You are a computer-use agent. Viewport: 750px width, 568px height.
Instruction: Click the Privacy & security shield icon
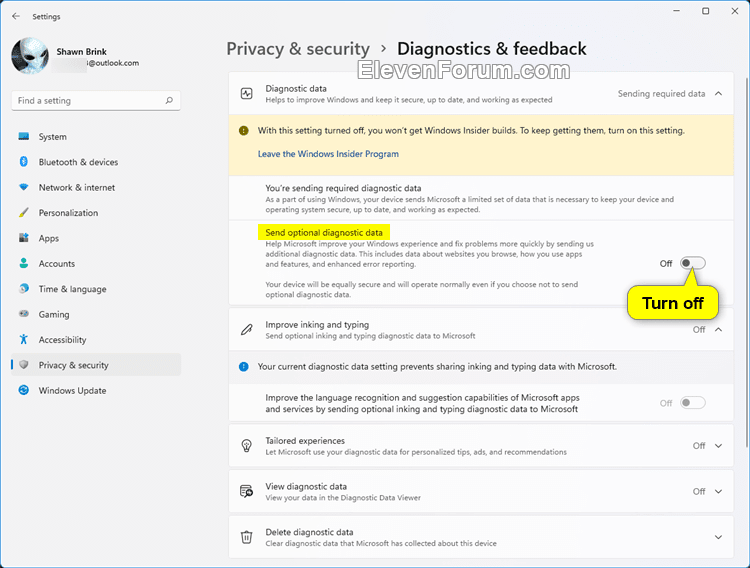23,365
